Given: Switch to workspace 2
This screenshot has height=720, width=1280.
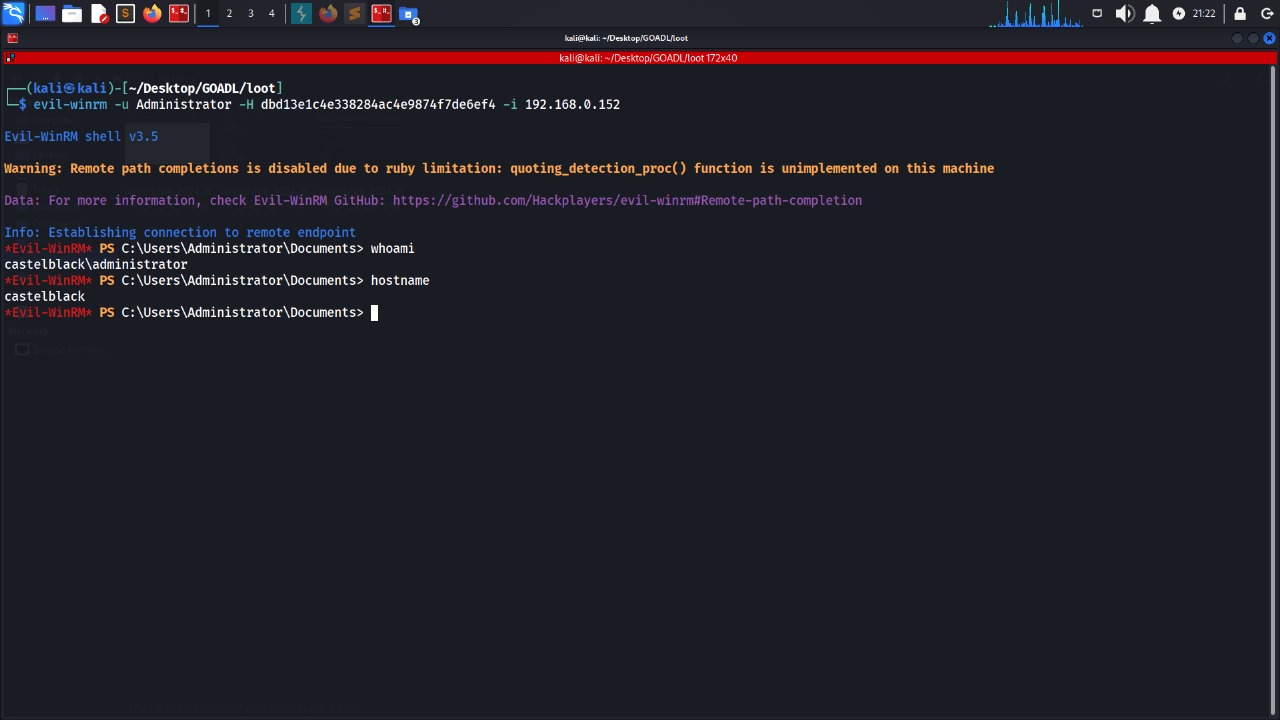Looking at the screenshot, I should (x=229, y=13).
